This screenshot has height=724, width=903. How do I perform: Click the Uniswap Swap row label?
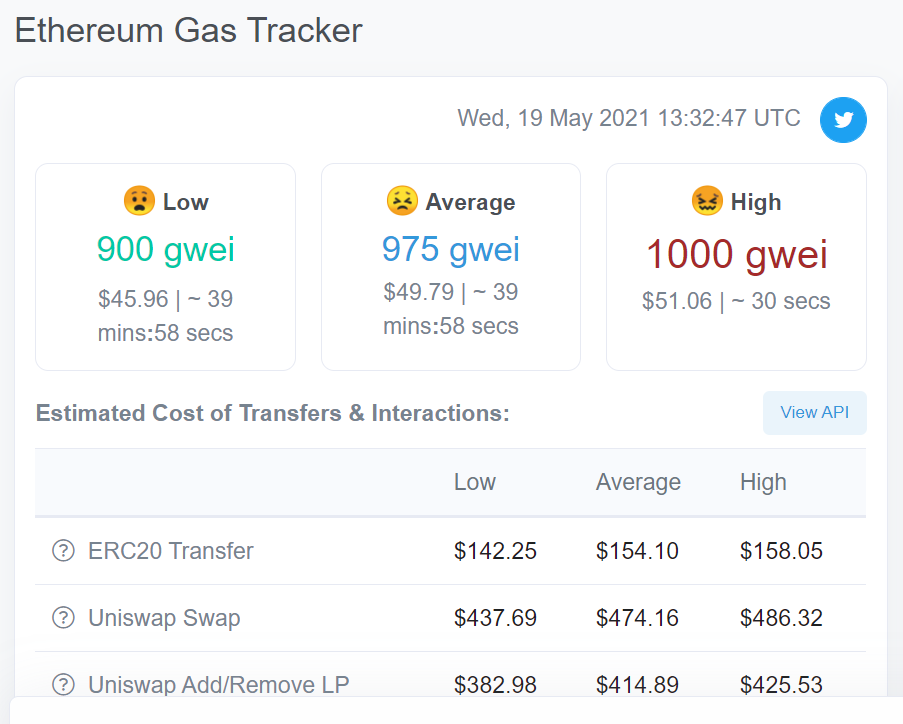click(164, 618)
